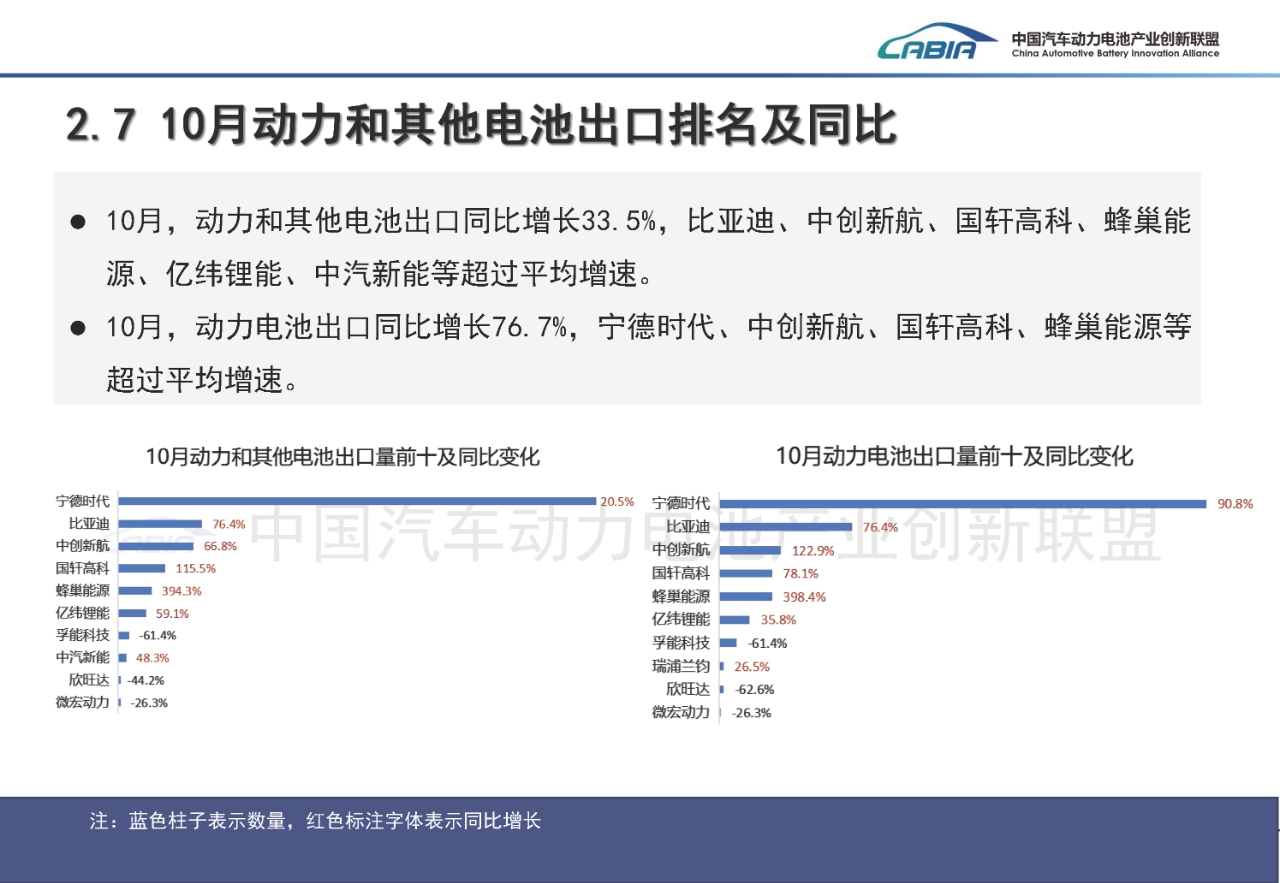This screenshot has height=883, width=1280.
Task: Click the 20.5% value label
Action: coord(617,502)
